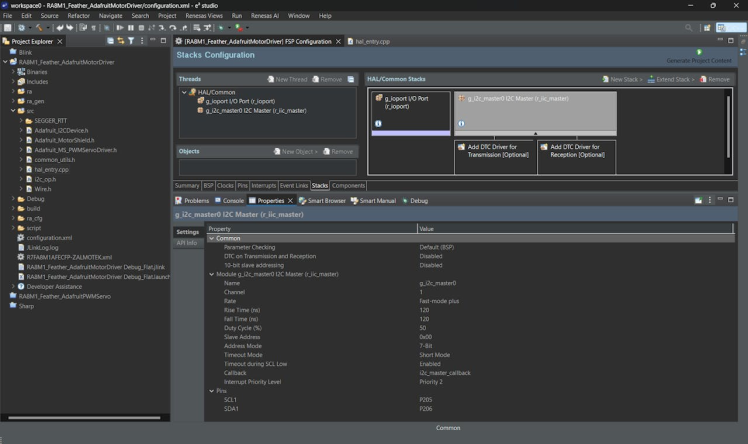Click link-with-editor icon in Project Explorer
Screen dimensions: 748x444
click(120, 41)
